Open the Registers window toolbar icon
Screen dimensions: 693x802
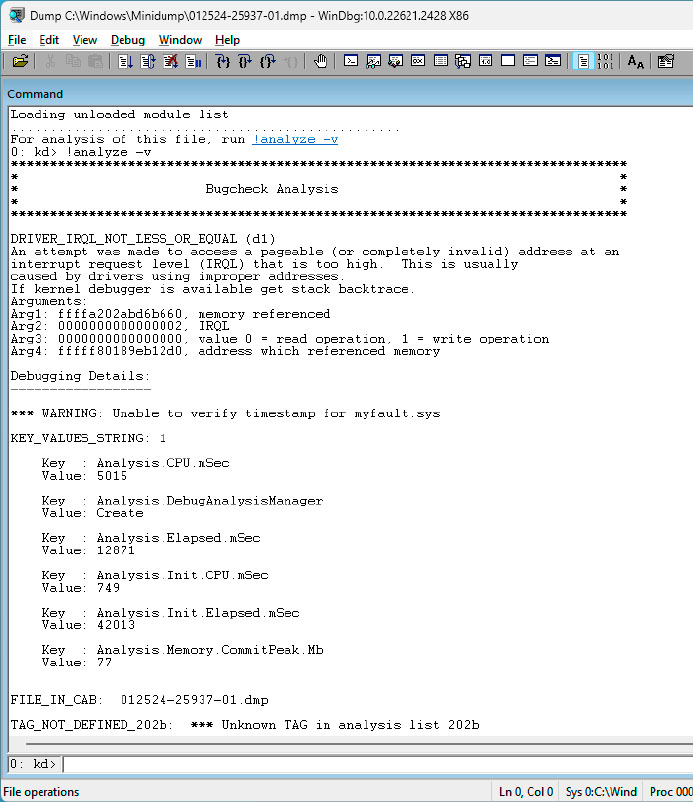(418, 61)
